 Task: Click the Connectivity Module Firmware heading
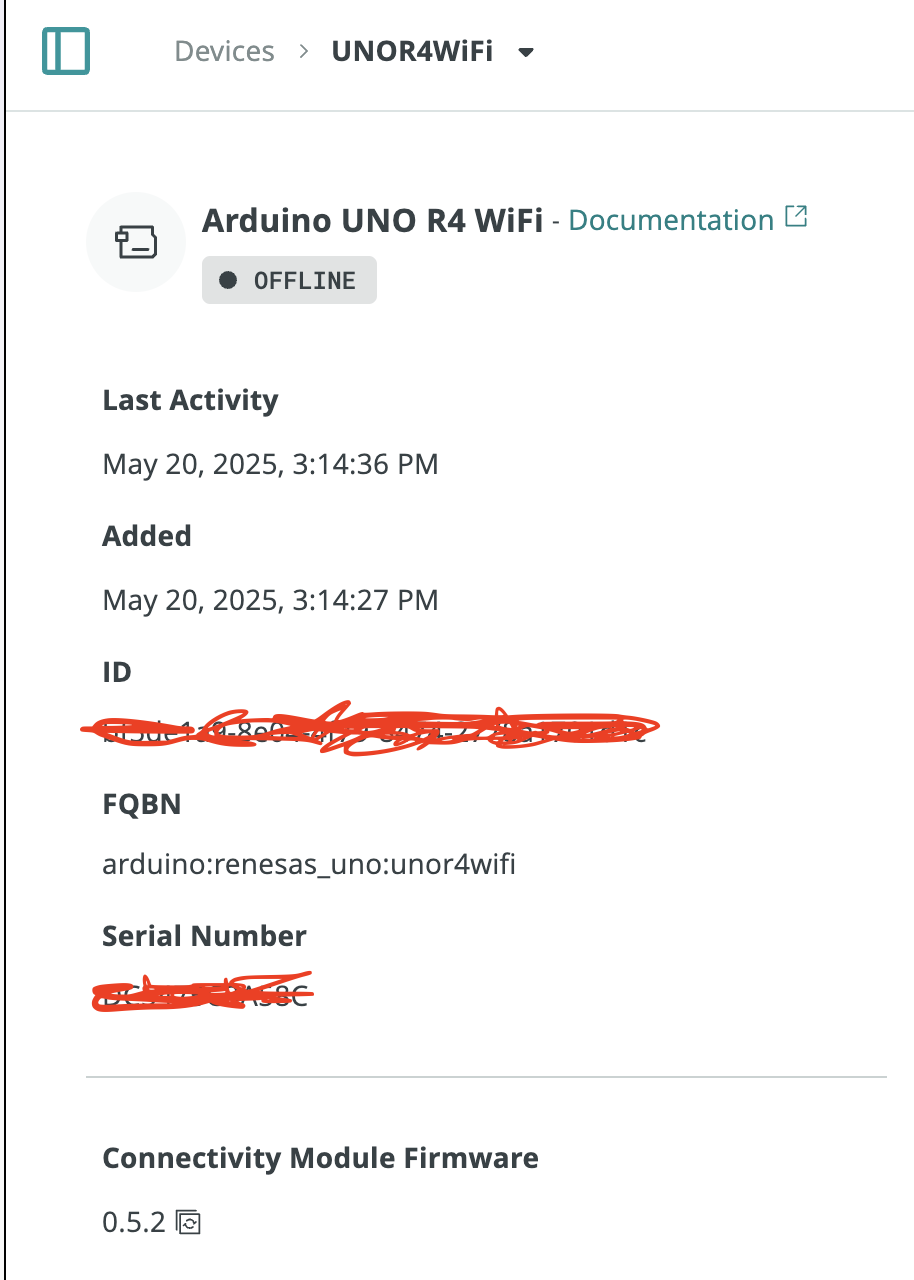pos(320,1158)
